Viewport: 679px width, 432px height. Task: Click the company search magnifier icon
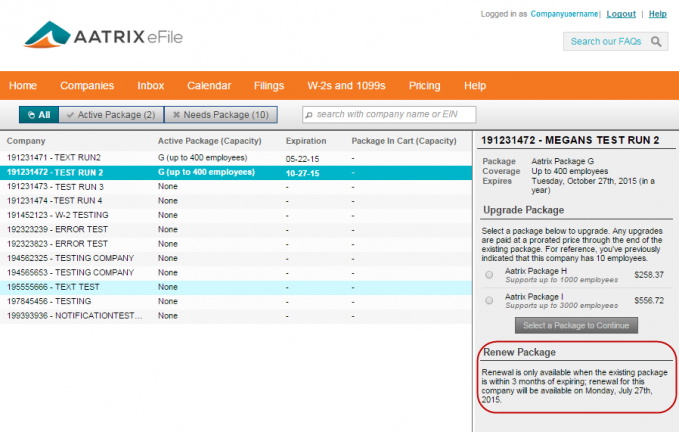click(309, 115)
